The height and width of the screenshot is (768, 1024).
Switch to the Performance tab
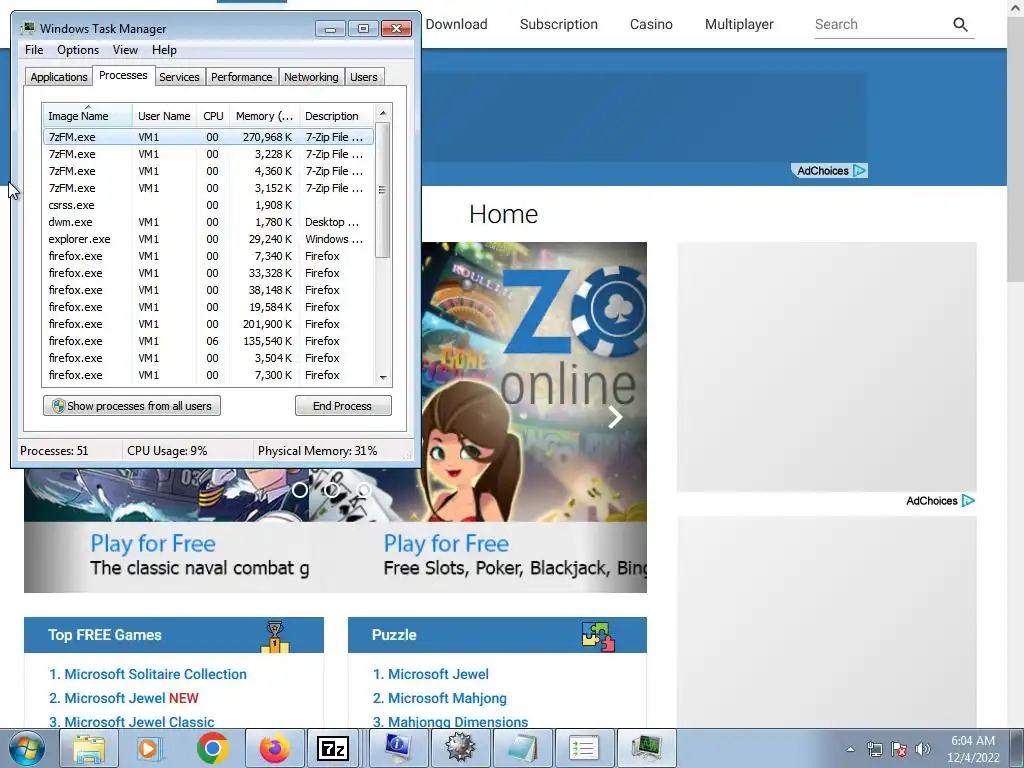[242, 77]
